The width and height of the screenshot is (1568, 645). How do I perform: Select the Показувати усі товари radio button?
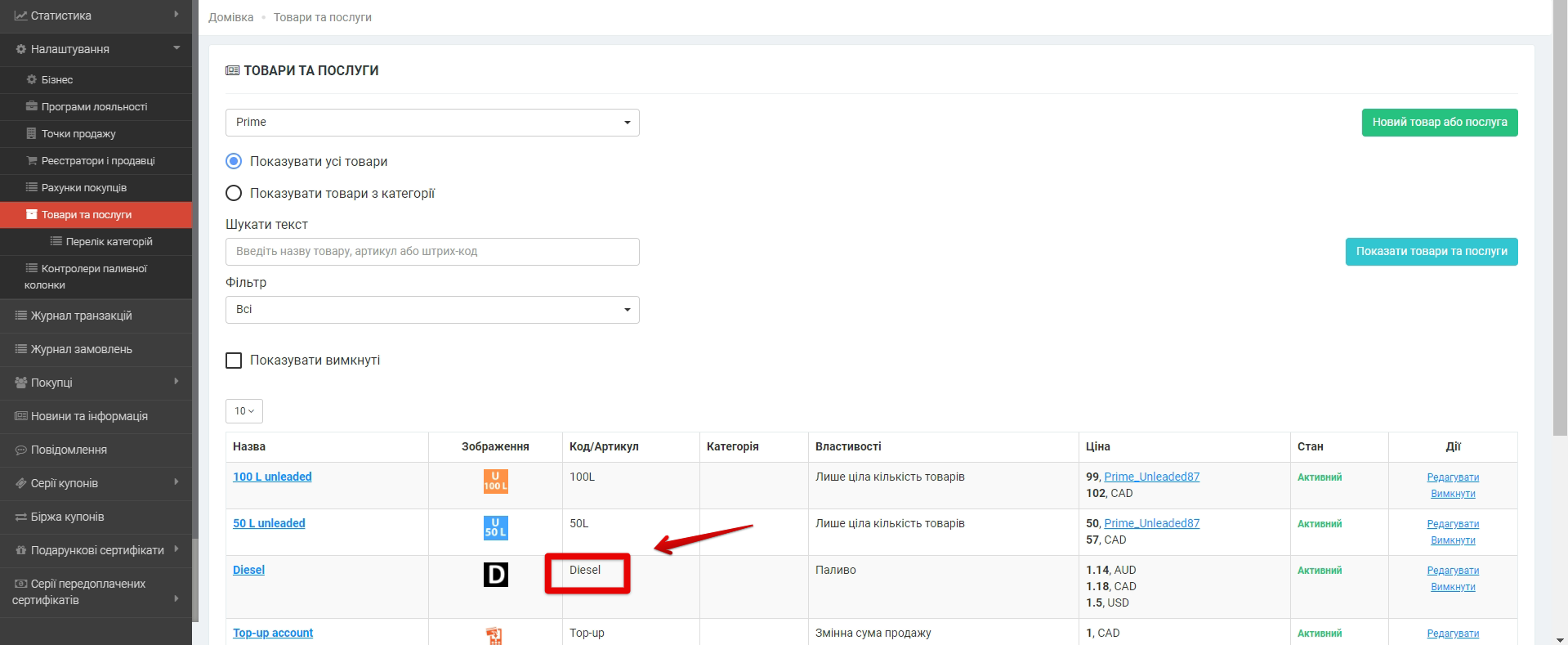point(234,162)
